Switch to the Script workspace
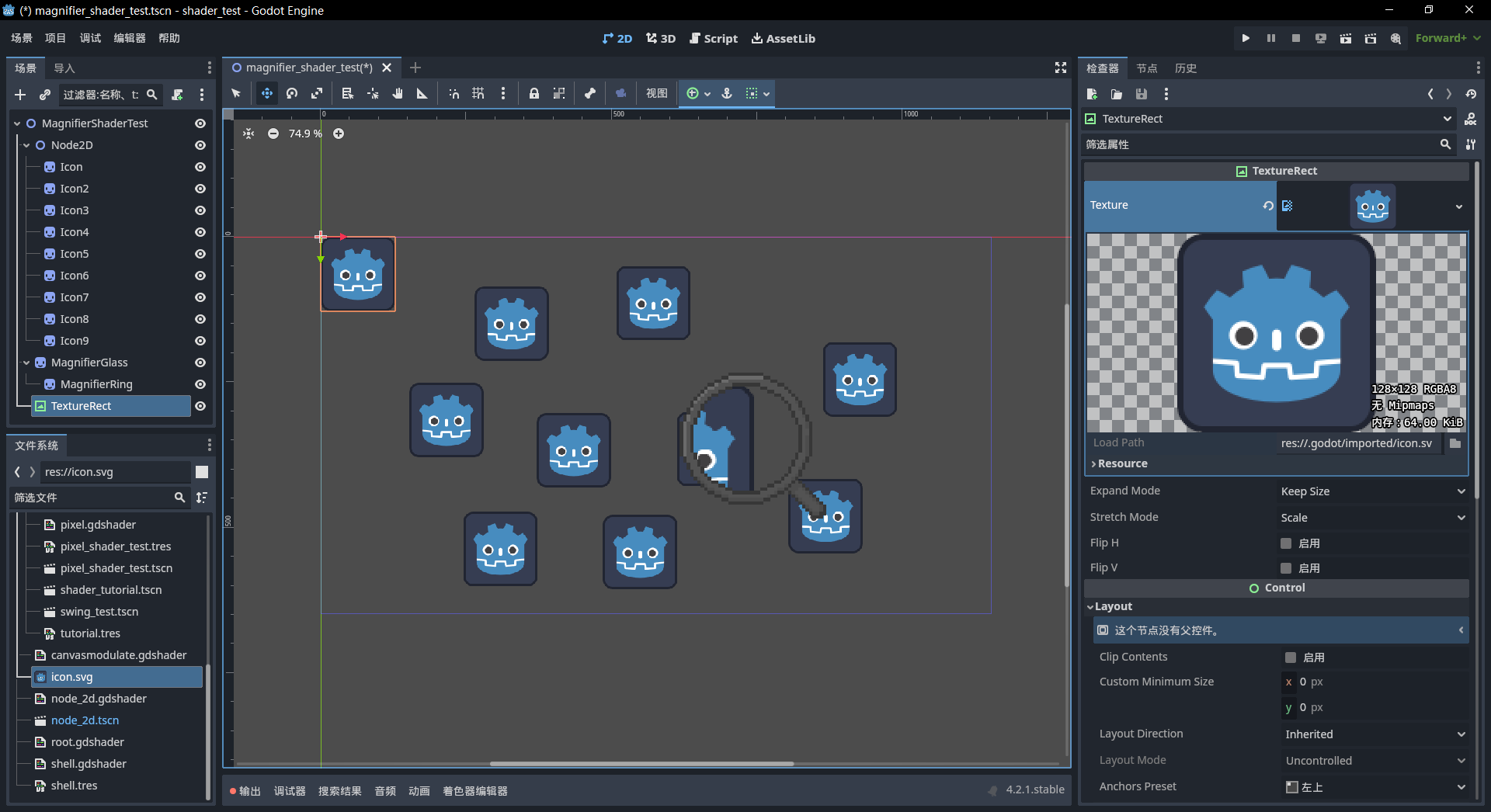Image resolution: width=1491 pixels, height=812 pixels. [x=714, y=39]
